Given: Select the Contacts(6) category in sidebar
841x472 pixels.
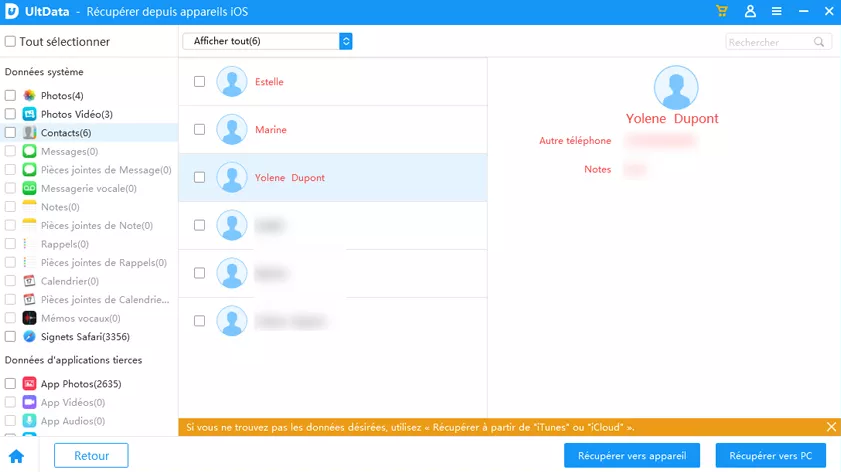Looking at the screenshot, I should click(x=66, y=133).
